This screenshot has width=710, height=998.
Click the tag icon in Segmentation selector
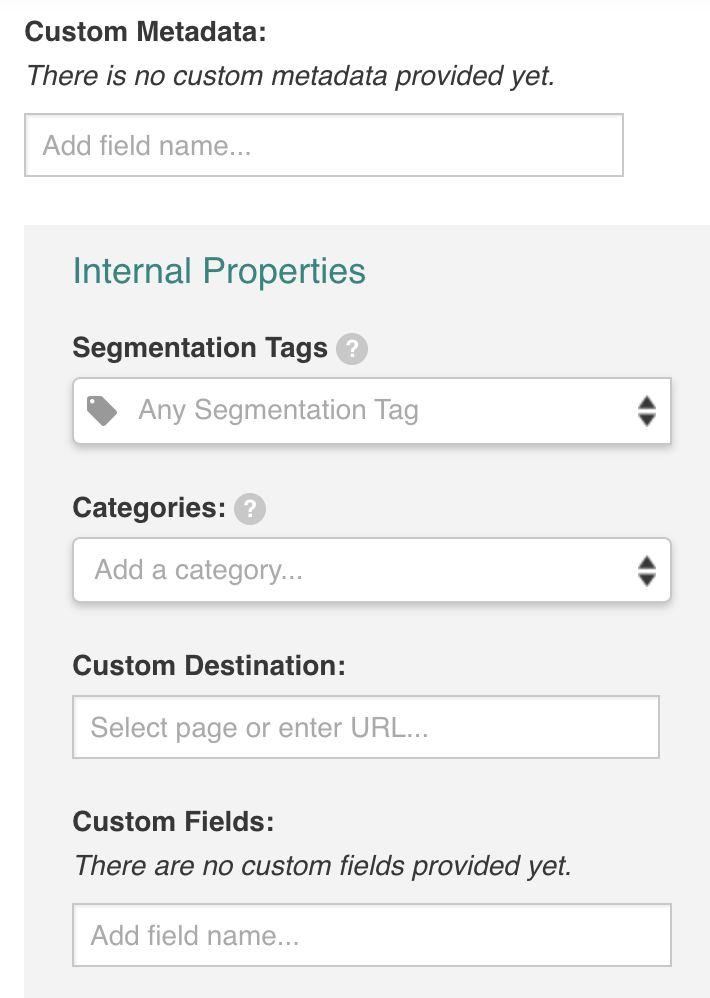(102, 411)
